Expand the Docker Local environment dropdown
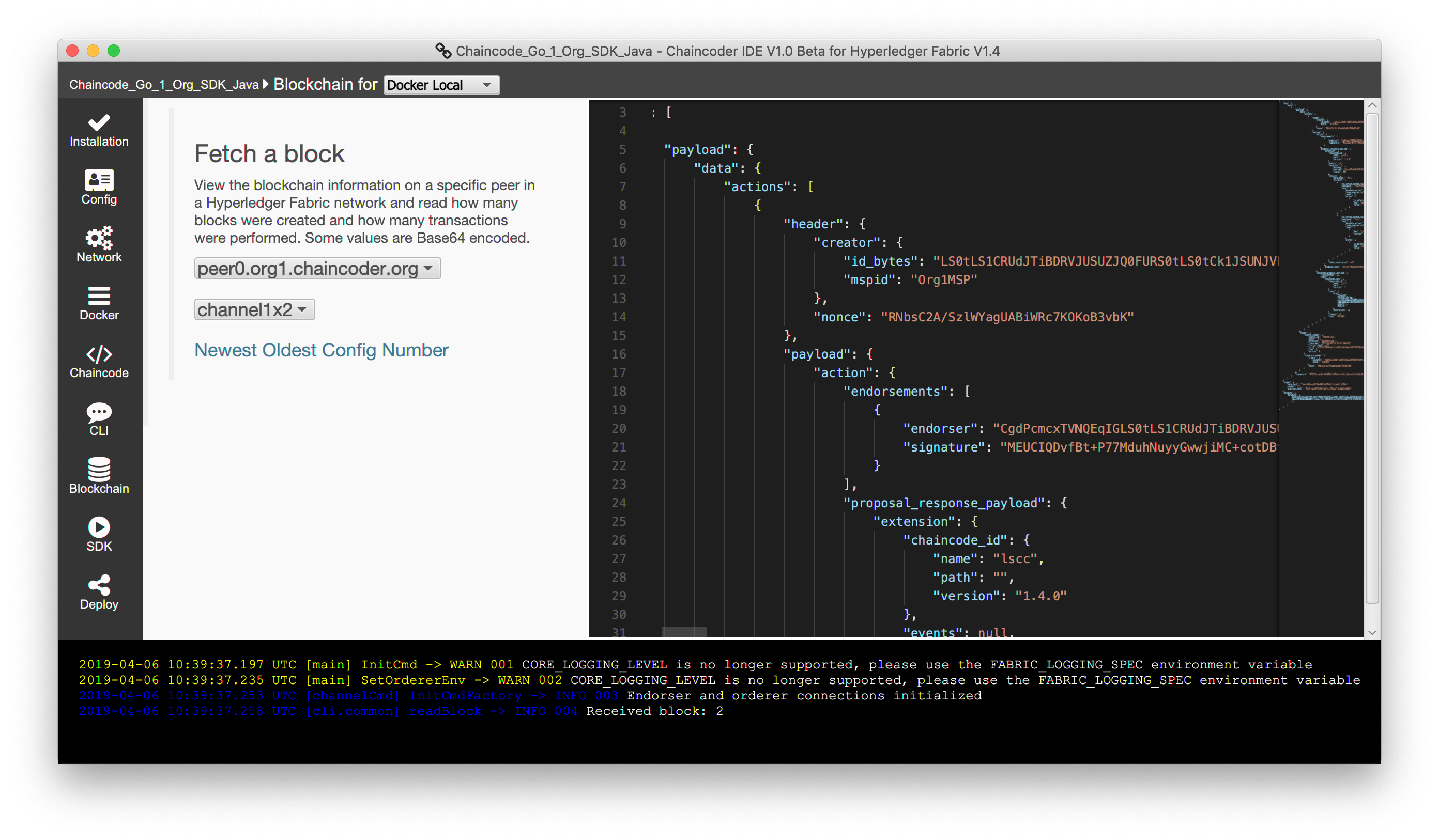Screen dimensions: 1439x840 coord(441,85)
